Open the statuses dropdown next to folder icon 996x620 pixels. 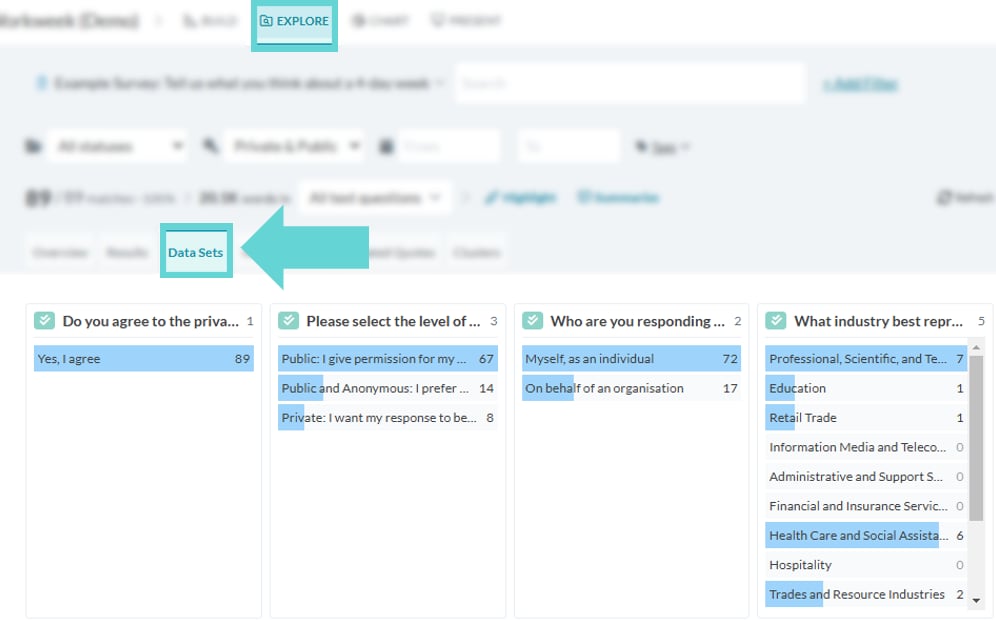click(x=117, y=147)
